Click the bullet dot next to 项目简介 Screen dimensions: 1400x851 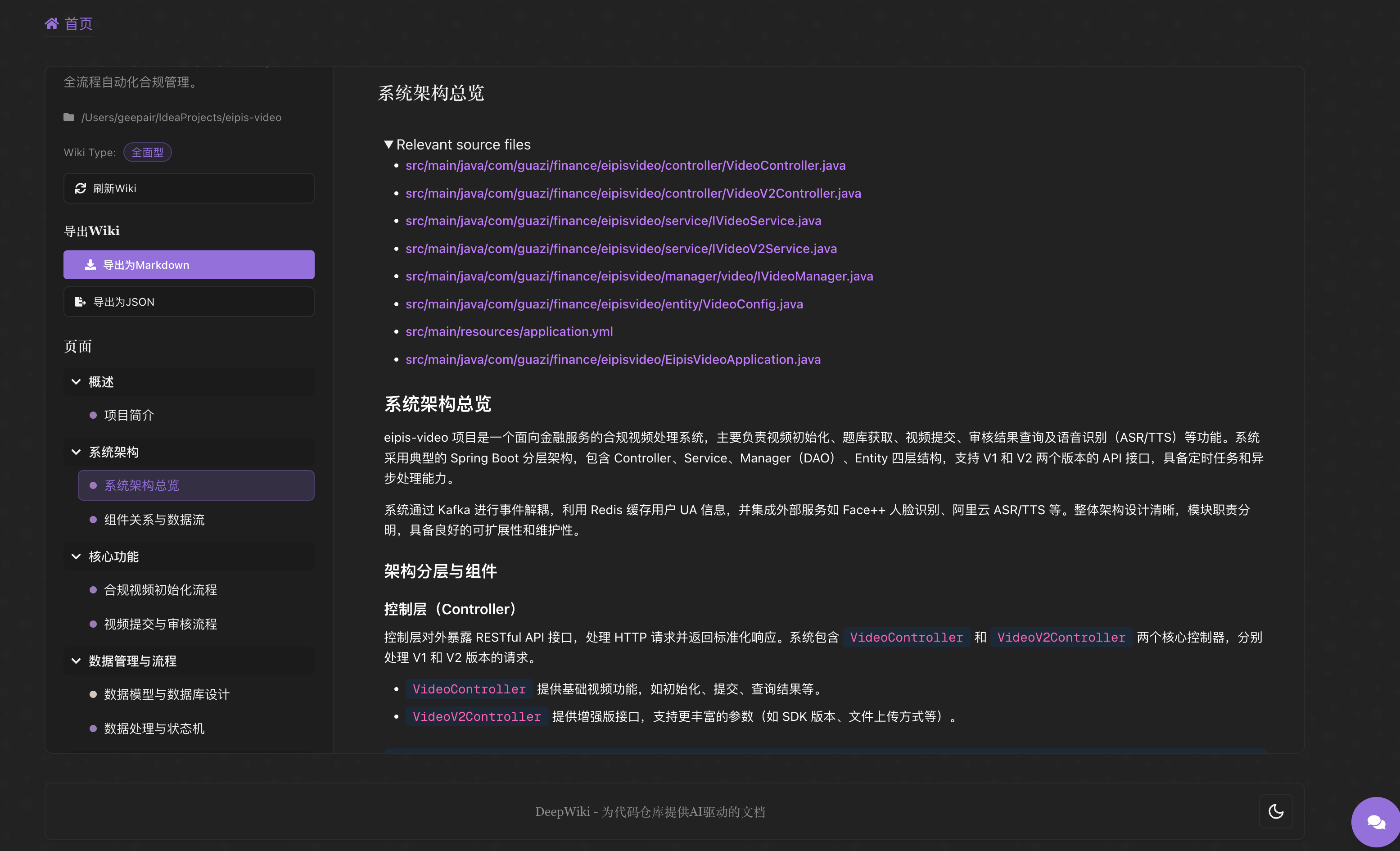click(x=93, y=415)
